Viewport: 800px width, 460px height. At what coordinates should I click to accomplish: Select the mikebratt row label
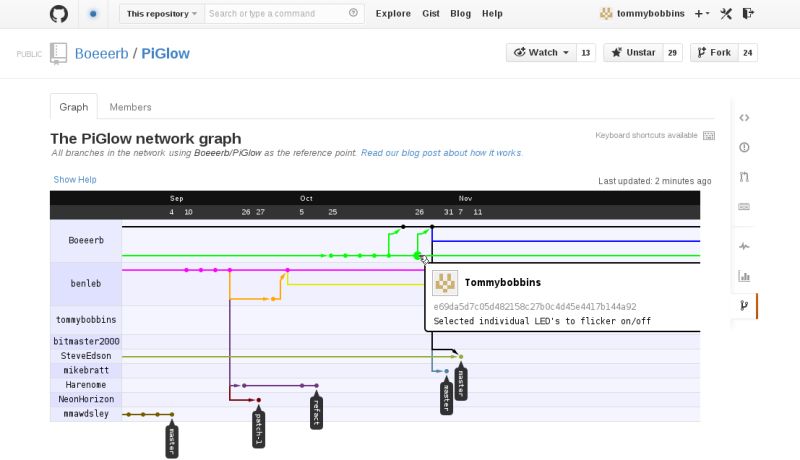[86, 370]
